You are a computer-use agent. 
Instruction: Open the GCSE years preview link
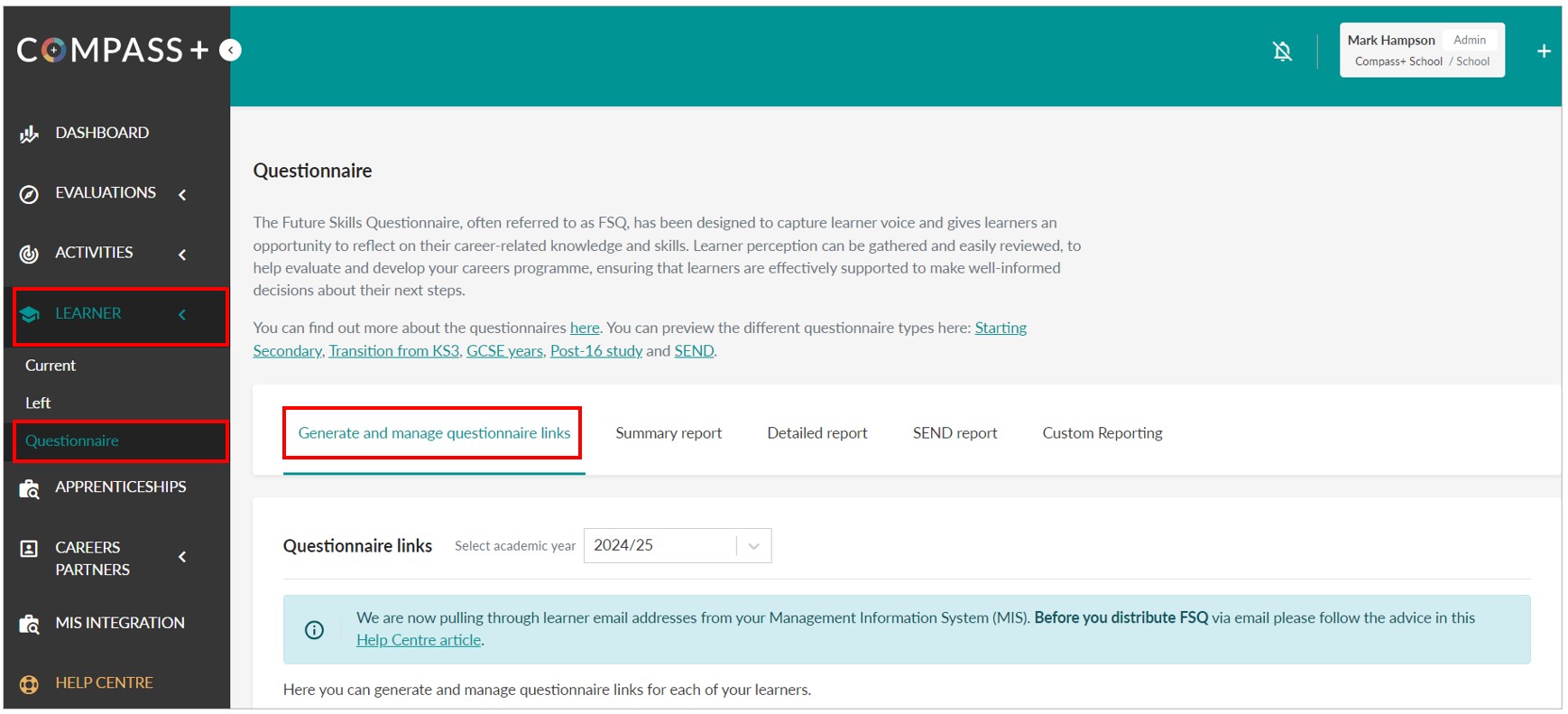pyautogui.click(x=504, y=351)
